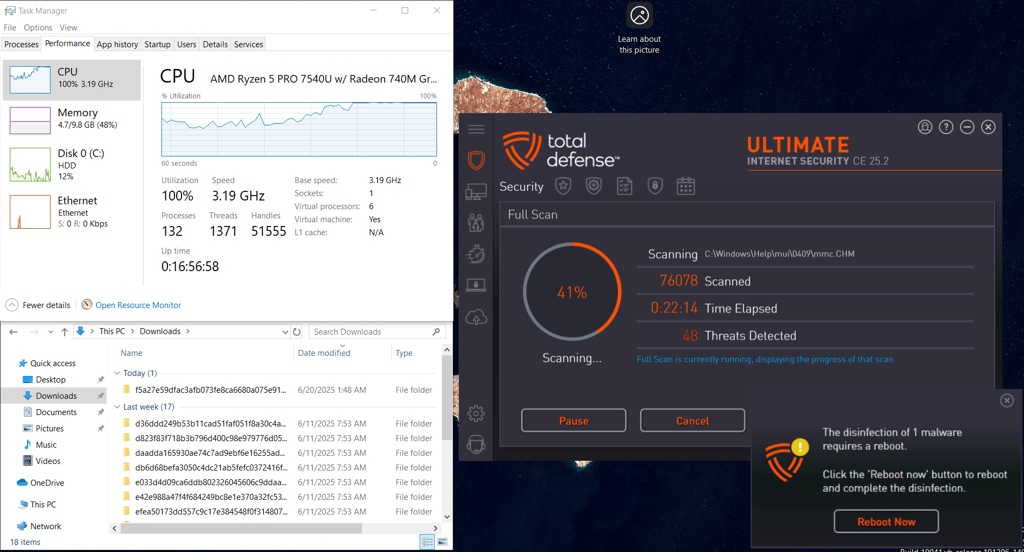Select Documents in navigation pane
Image resolution: width=1024 pixels, height=552 pixels.
click(x=56, y=412)
